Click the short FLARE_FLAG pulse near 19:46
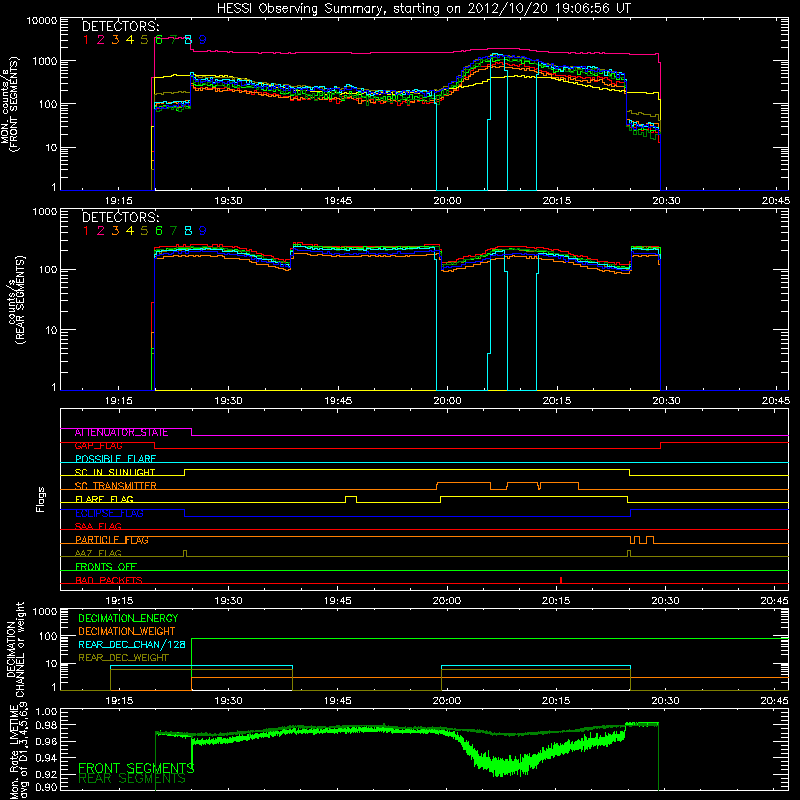Image resolution: width=800 pixels, height=800 pixels. [351, 499]
